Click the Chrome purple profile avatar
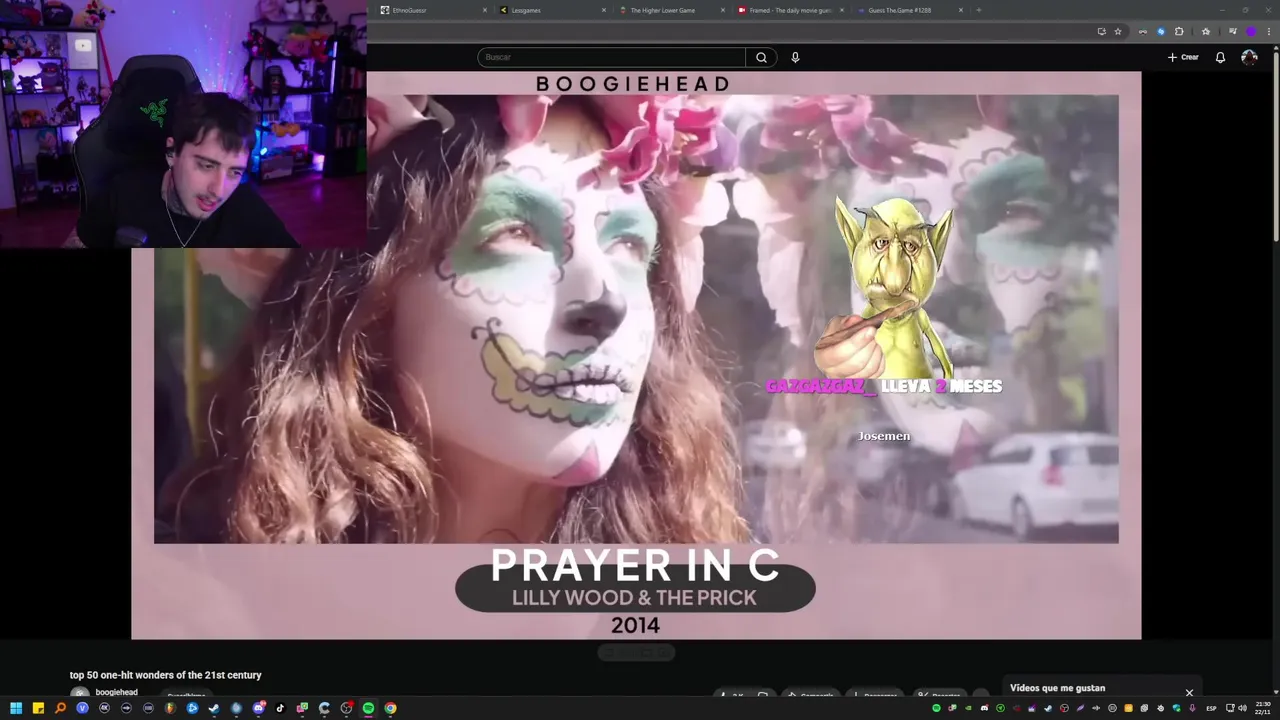The height and width of the screenshot is (720, 1280). (1250, 31)
